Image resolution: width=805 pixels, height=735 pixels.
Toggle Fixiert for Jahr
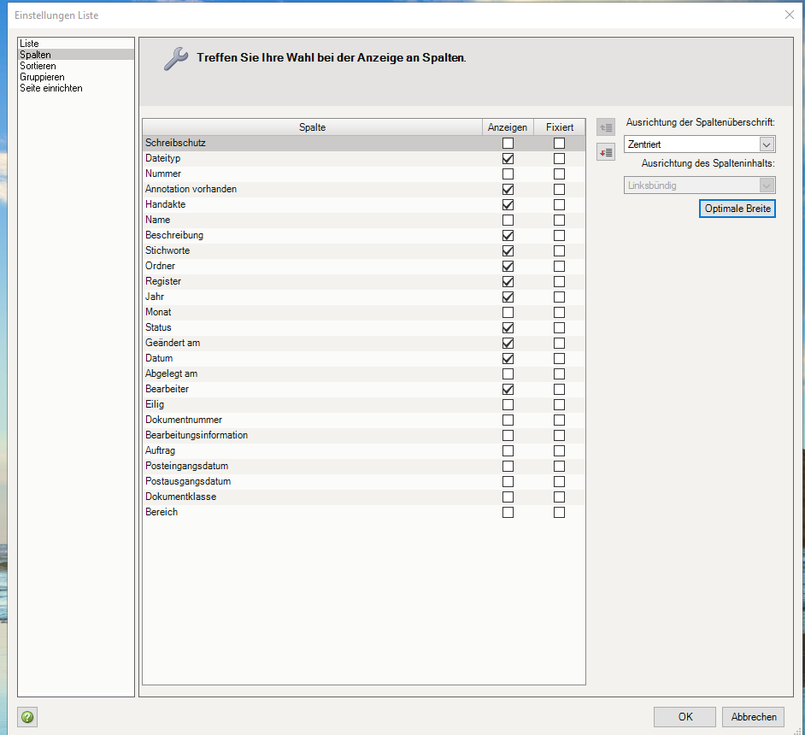tap(559, 297)
